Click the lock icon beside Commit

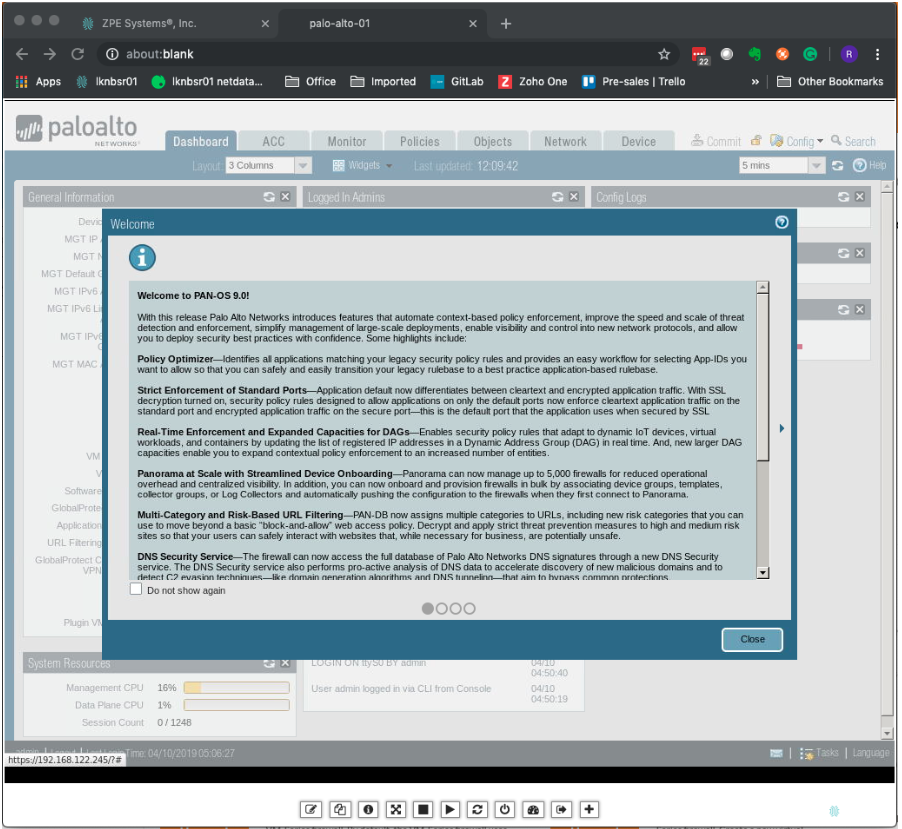click(x=756, y=140)
